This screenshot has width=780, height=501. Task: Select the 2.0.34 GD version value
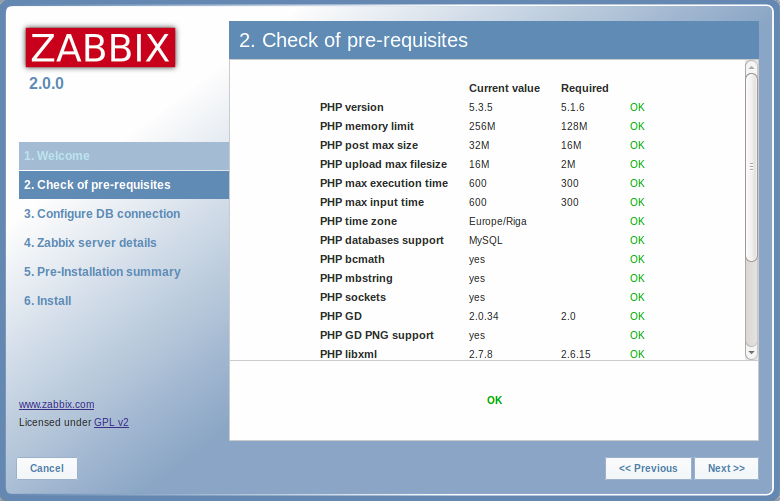point(484,316)
